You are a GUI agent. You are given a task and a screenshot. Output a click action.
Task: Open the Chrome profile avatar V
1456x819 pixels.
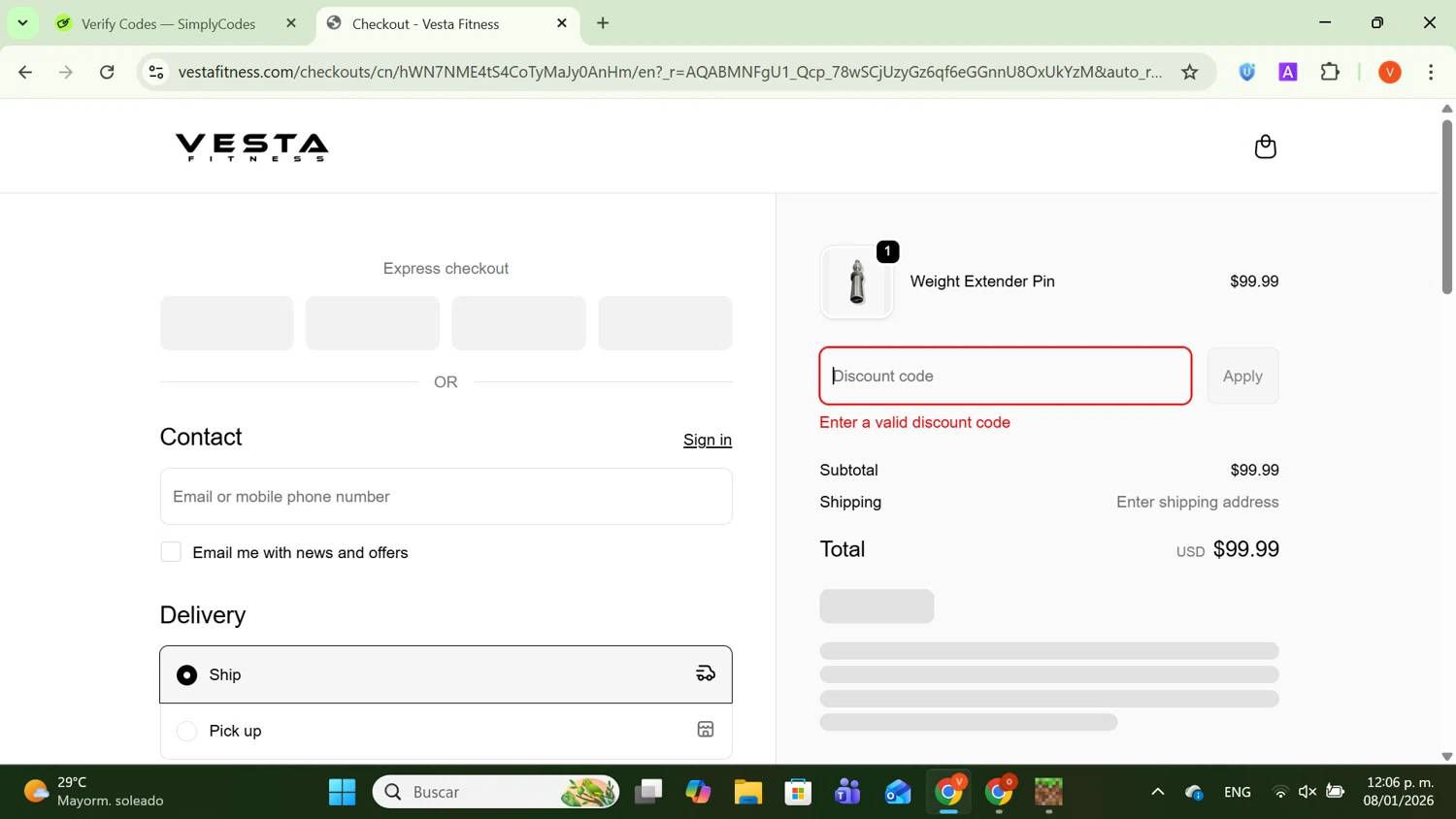click(x=1390, y=72)
